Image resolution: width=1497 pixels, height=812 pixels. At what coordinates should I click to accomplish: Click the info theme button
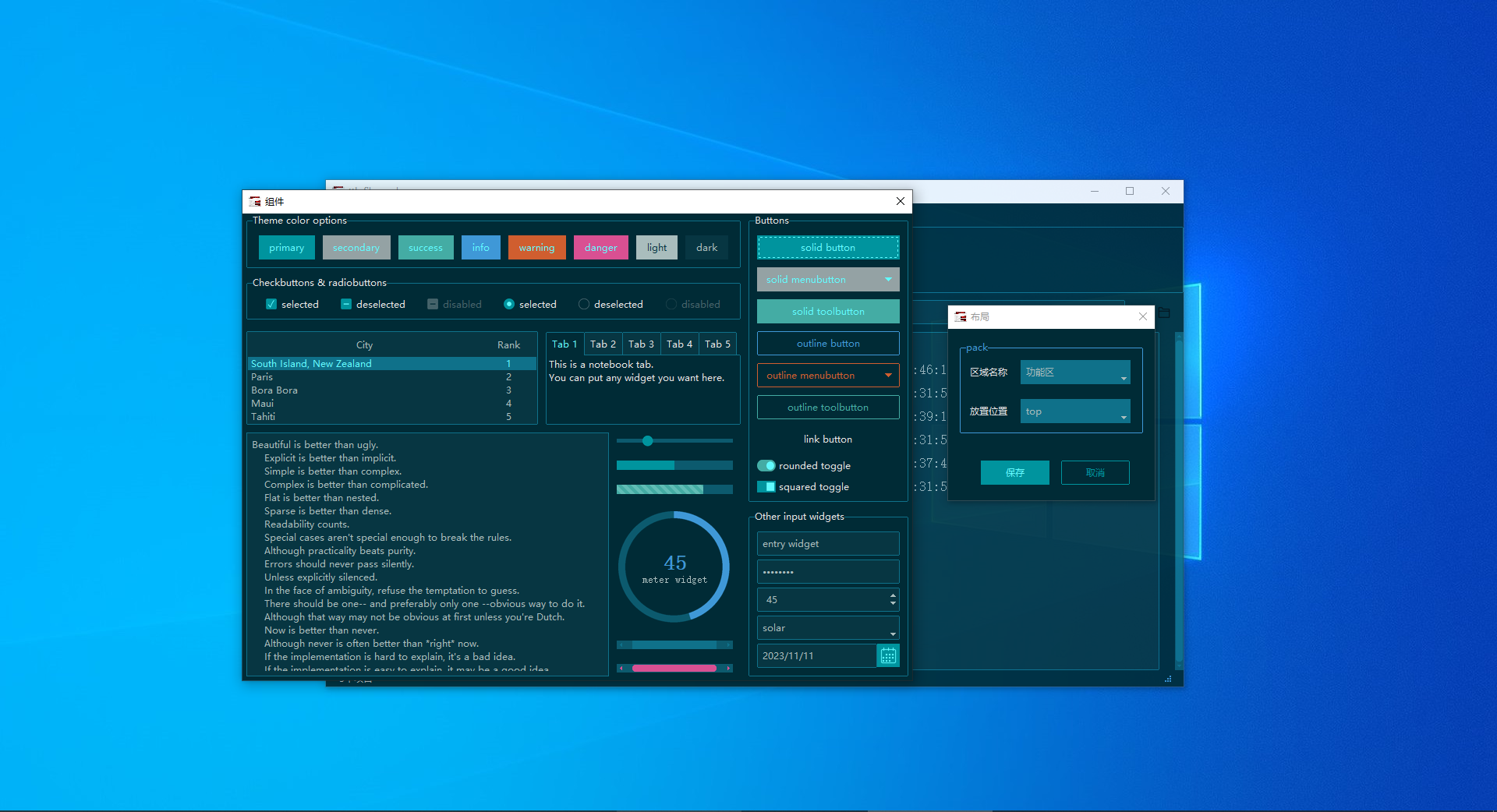481,248
